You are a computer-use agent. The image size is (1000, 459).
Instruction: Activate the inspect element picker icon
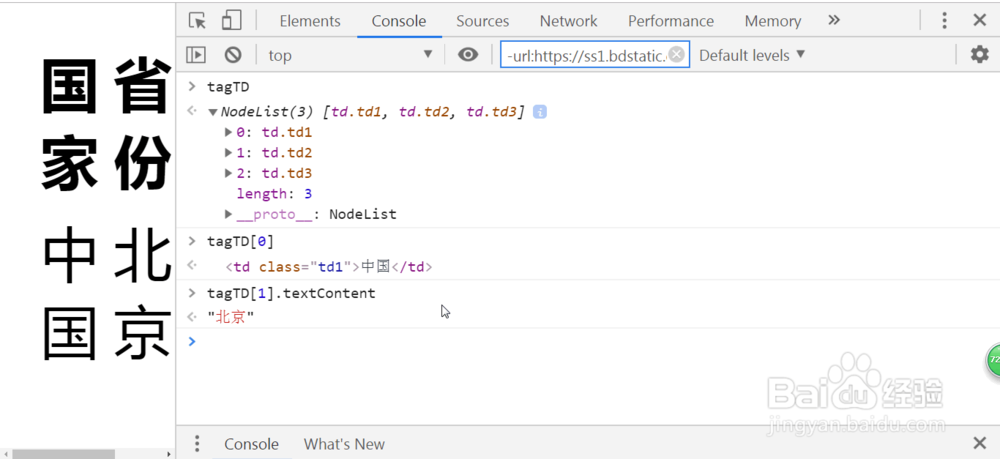(x=198, y=21)
